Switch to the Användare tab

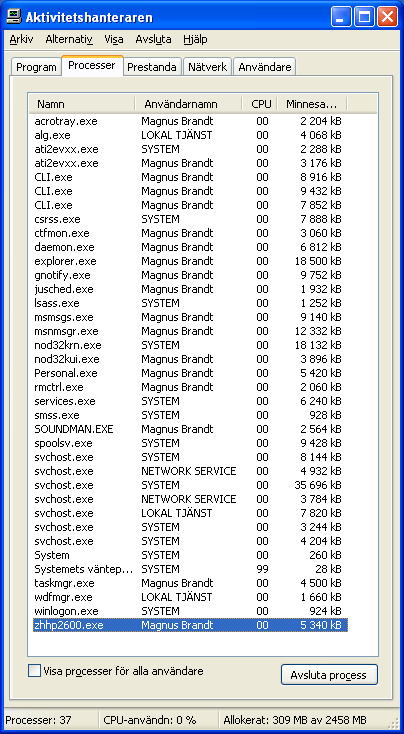tap(264, 67)
